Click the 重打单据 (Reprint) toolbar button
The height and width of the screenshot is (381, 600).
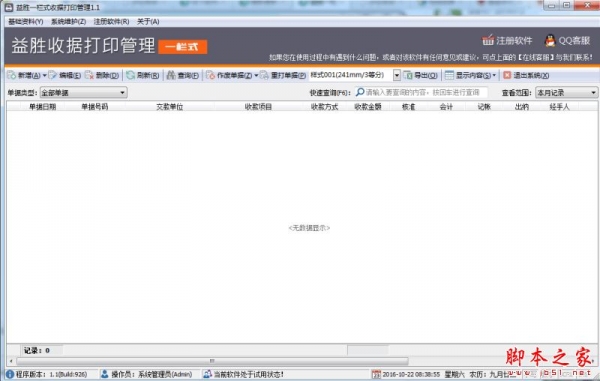pos(283,75)
